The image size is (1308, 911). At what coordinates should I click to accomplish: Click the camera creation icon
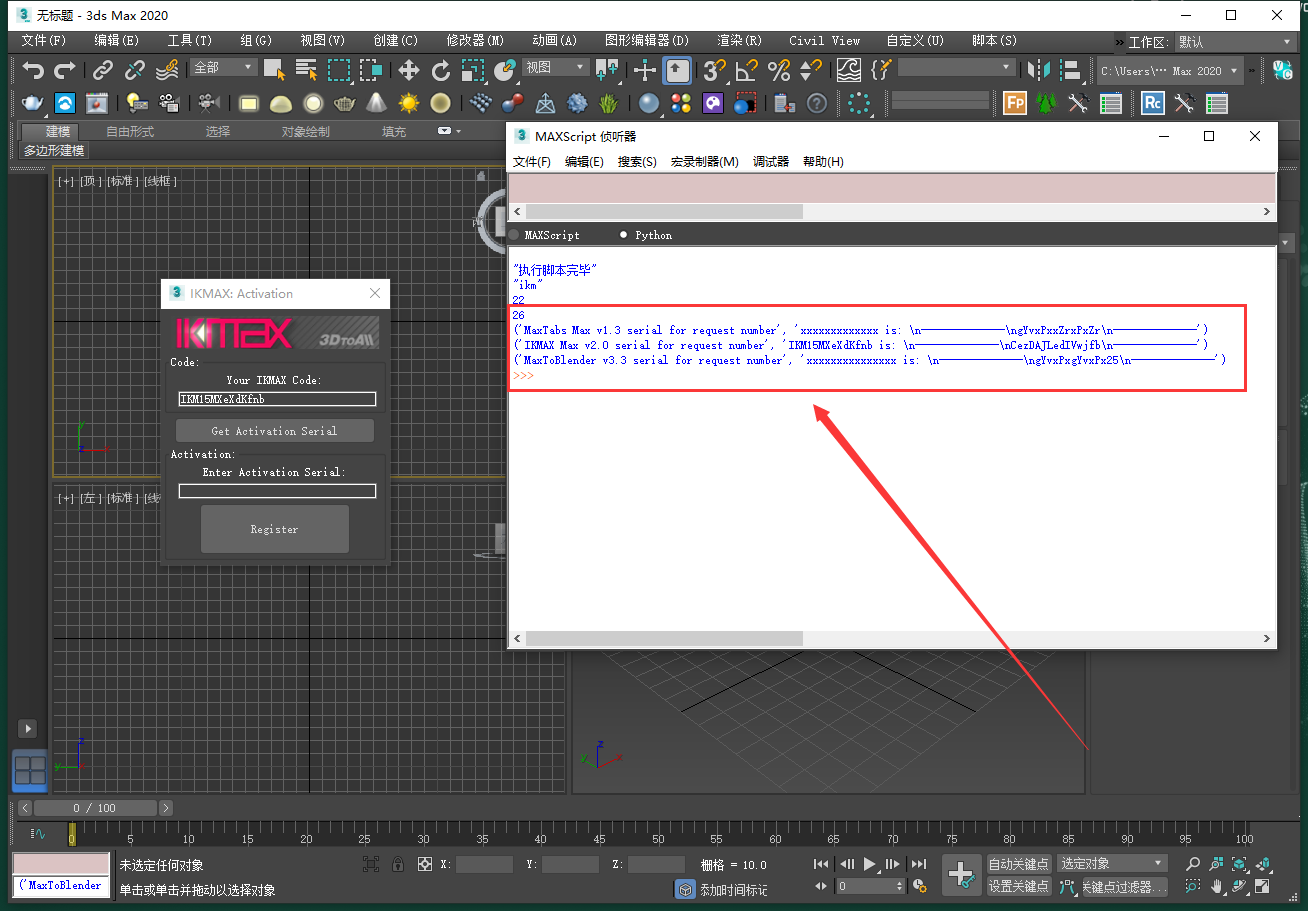tap(208, 103)
